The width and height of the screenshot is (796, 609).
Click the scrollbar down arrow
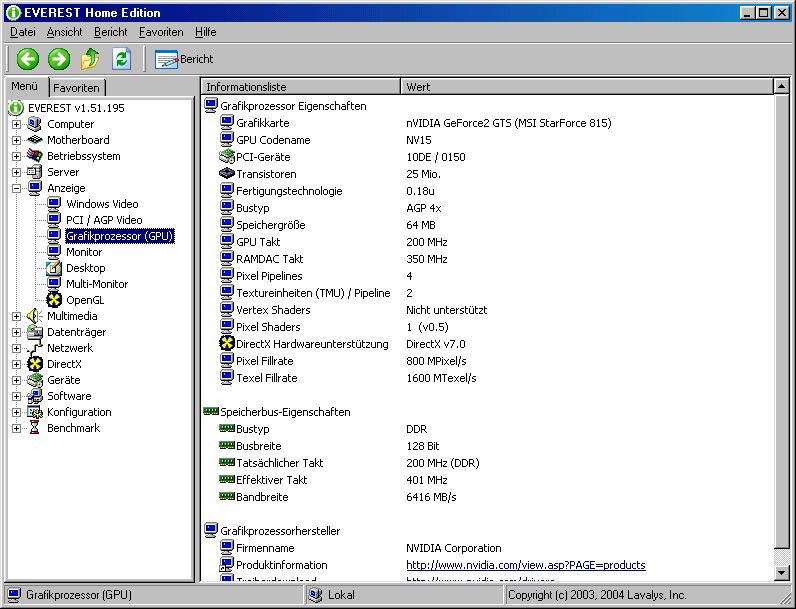tap(782, 572)
